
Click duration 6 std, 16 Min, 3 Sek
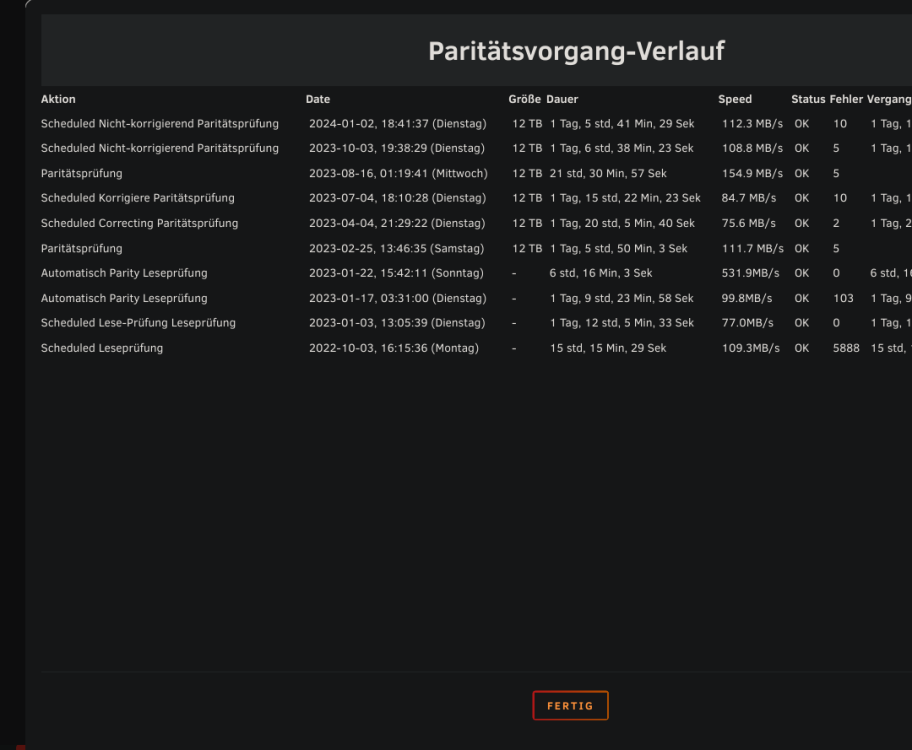point(601,273)
